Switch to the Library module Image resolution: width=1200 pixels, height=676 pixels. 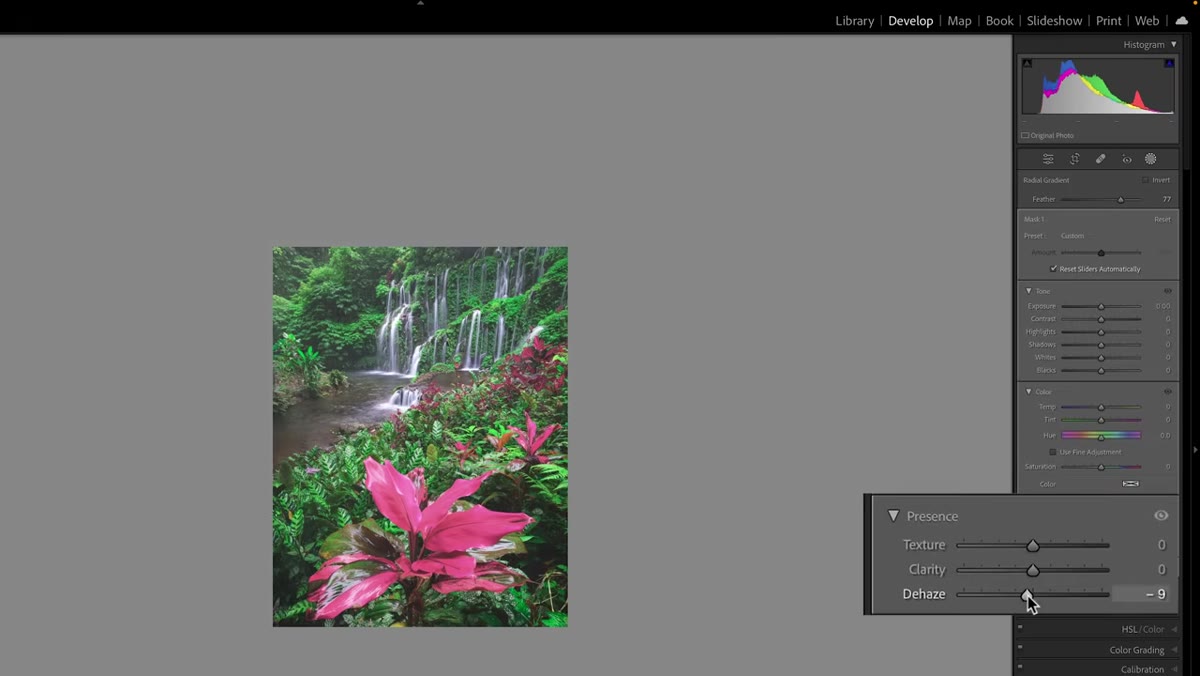[854, 20]
